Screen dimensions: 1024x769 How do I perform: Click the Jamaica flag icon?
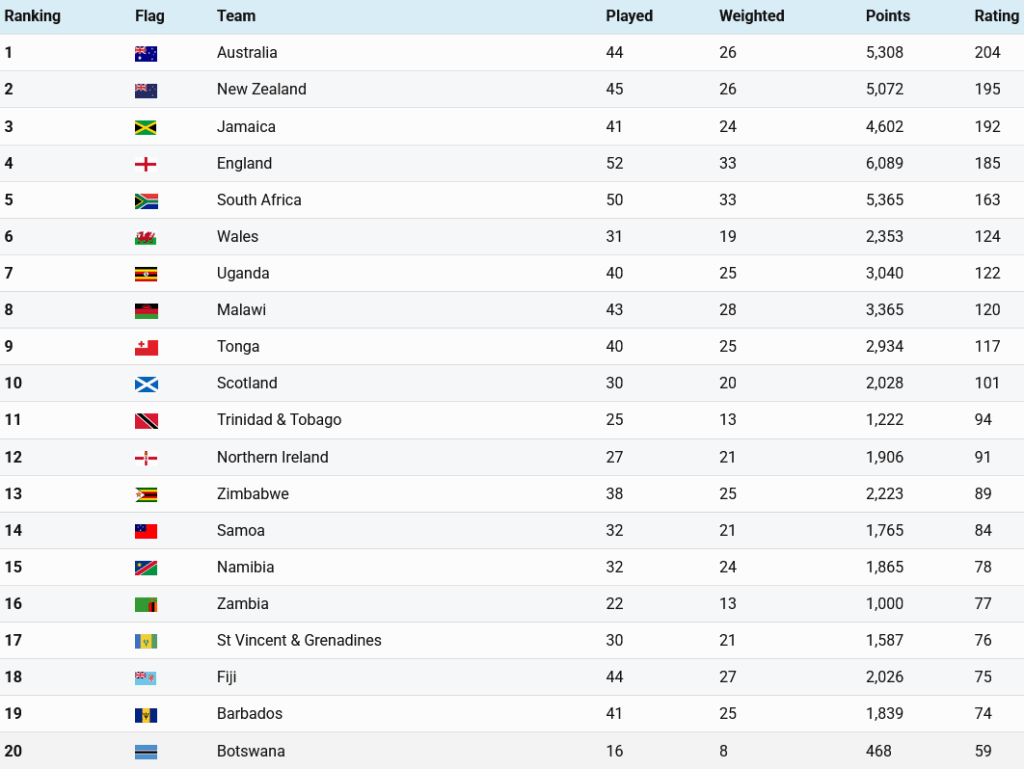tap(146, 128)
